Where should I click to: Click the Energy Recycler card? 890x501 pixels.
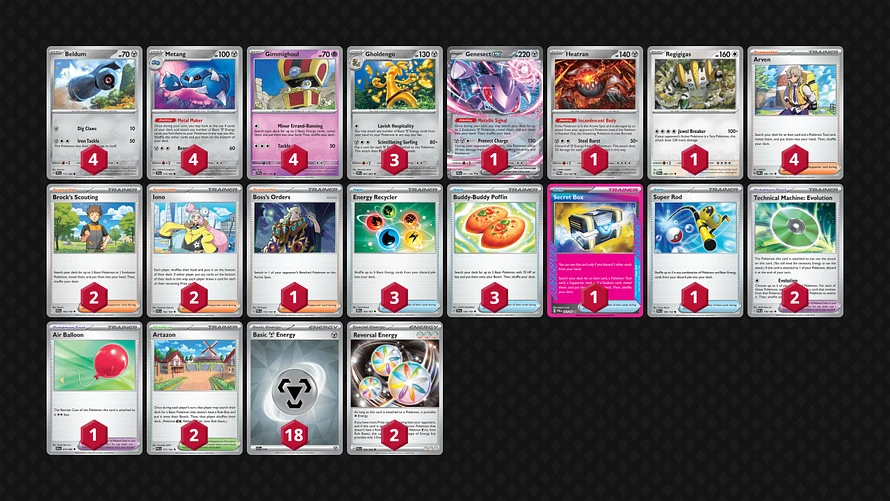tap(395, 250)
